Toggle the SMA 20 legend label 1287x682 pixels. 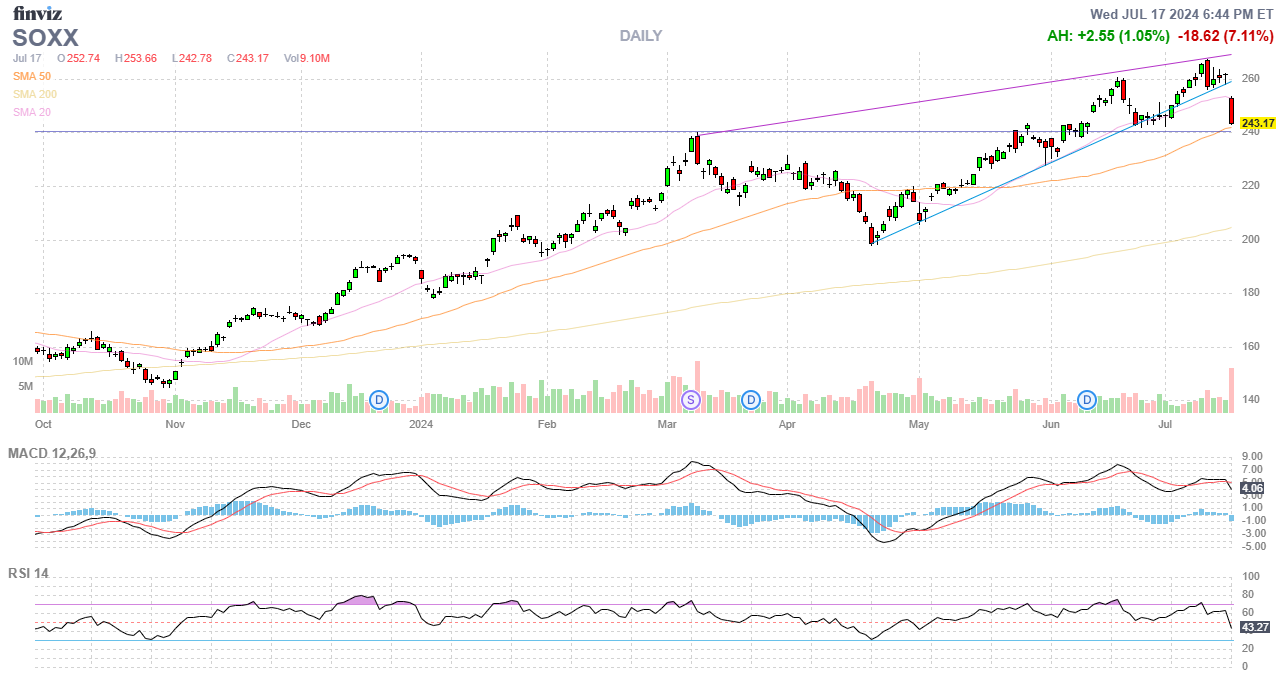pos(32,112)
